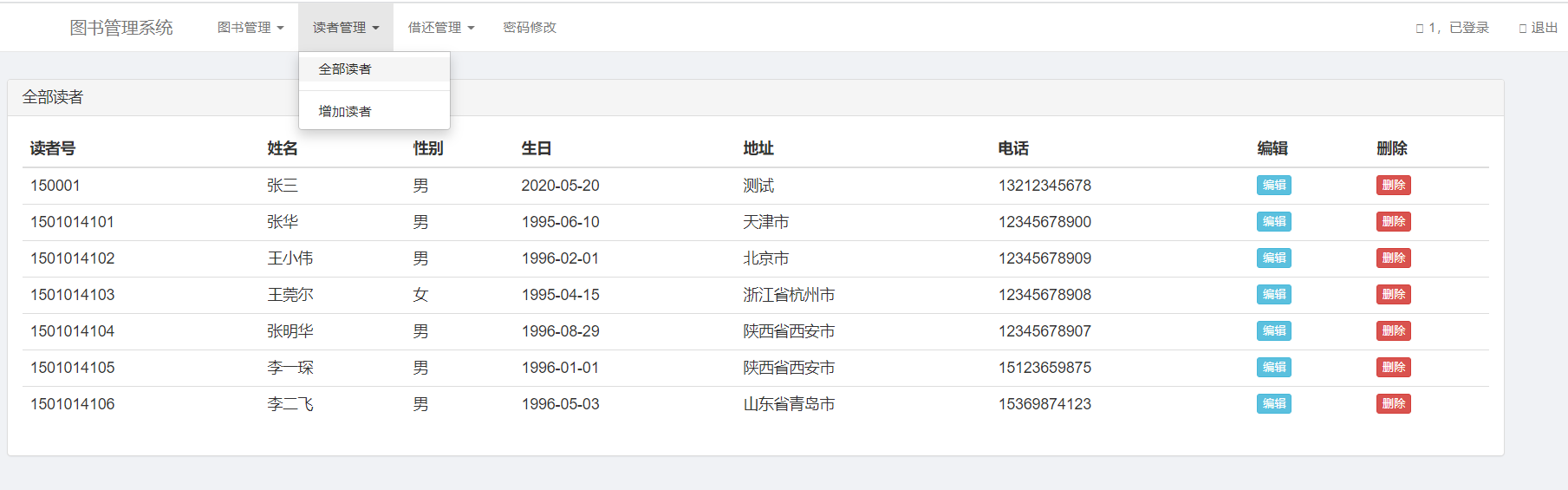1568x490 pixels.
Task: Expand the 借还管理 dropdown menu
Action: pyautogui.click(x=441, y=28)
